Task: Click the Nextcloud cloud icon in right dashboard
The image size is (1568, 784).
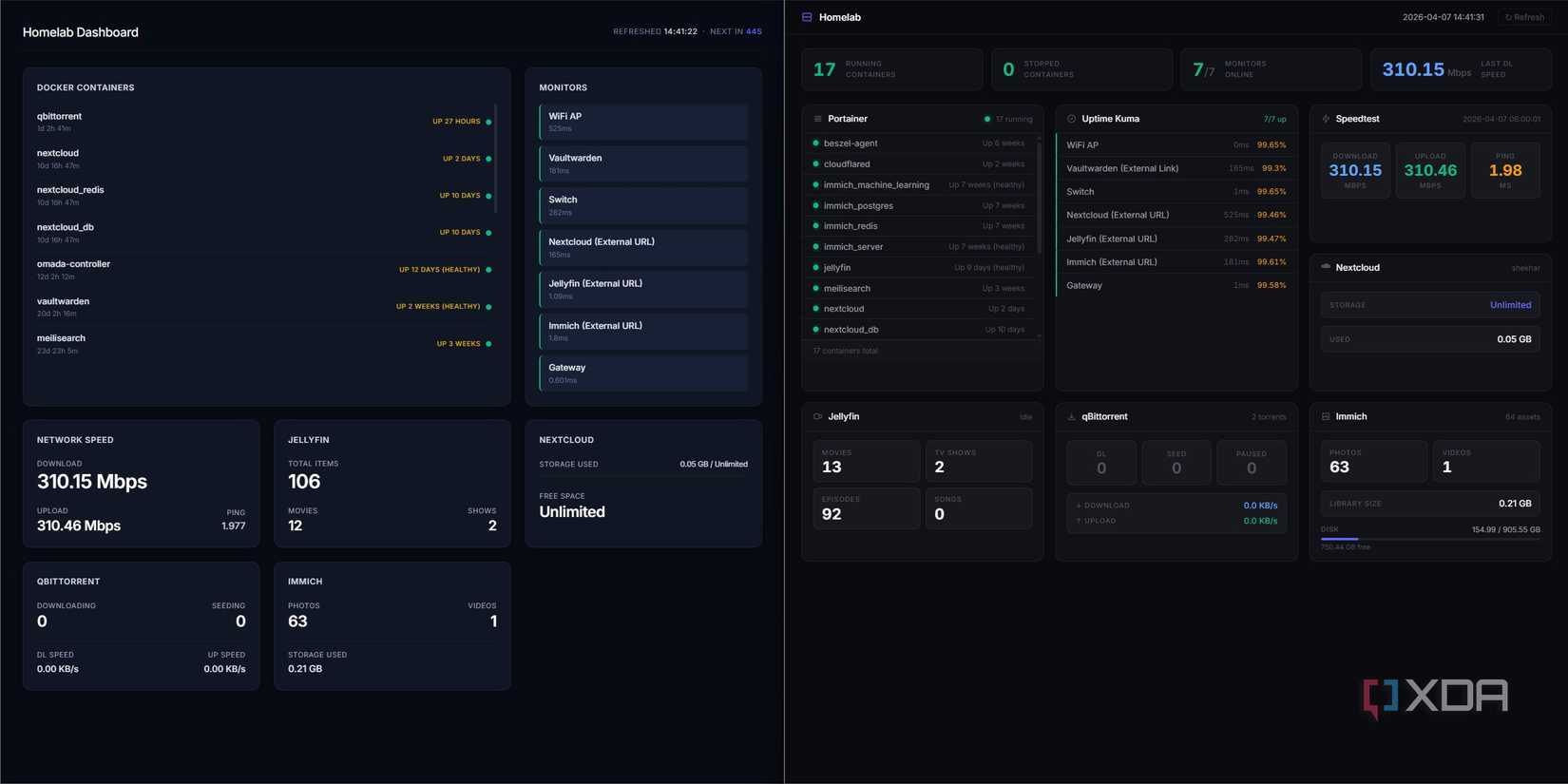Action: (1326, 267)
